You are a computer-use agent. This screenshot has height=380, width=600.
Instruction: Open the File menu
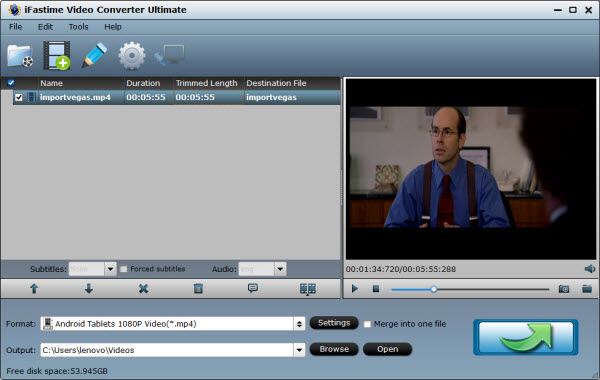15,27
